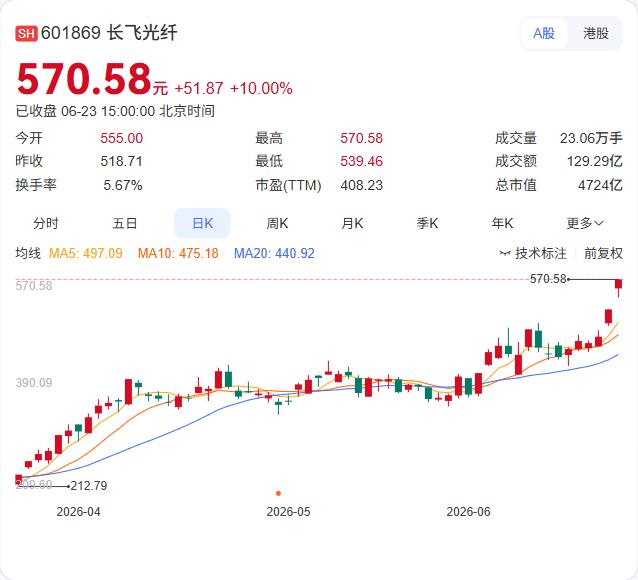
Task: Switch to the A股 market tab
Action: click(544, 34)
